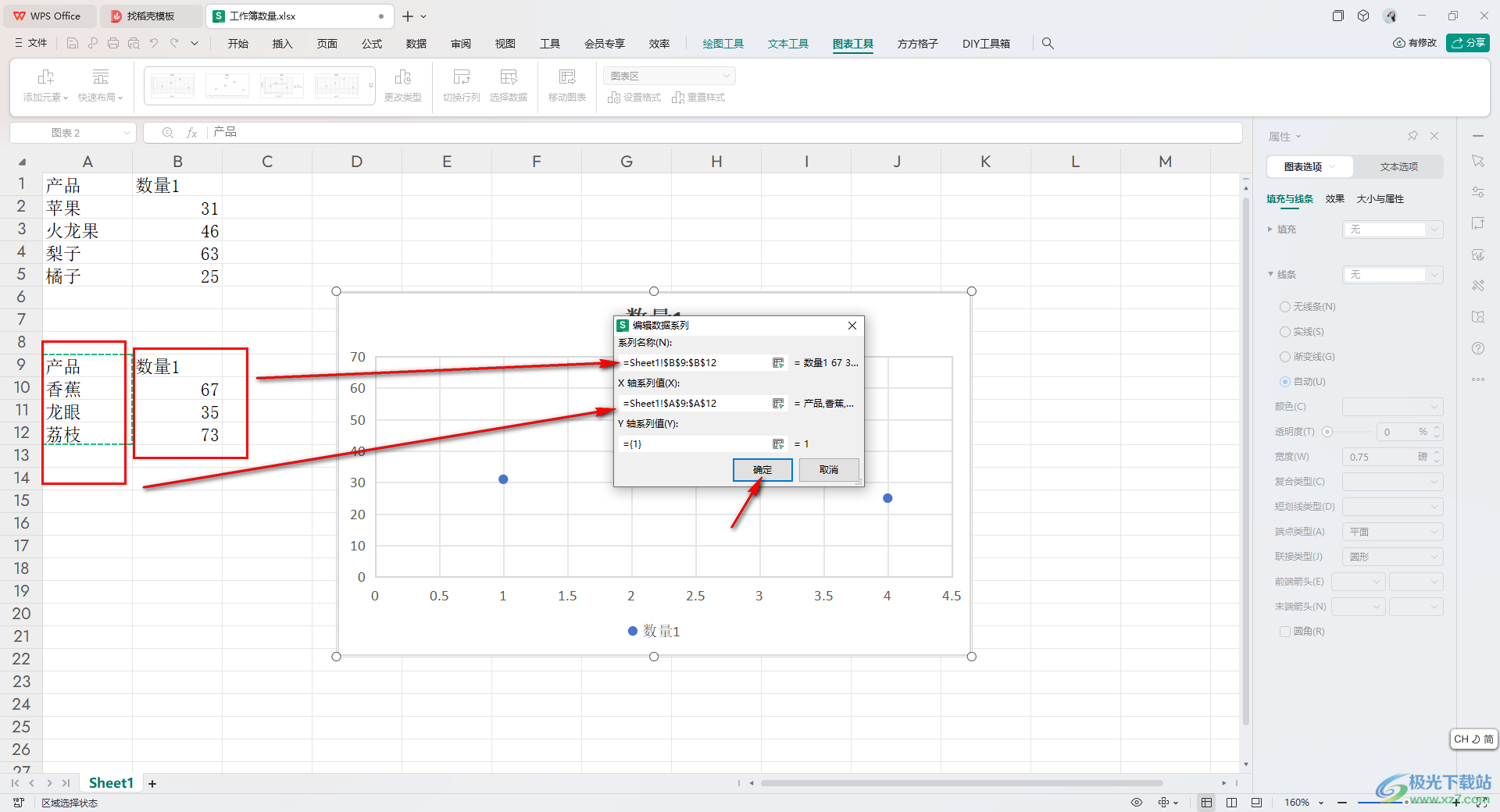Click the zoom lens icon in formula bar
This screenshot has height=812, width=1500.
pos(167,133)
